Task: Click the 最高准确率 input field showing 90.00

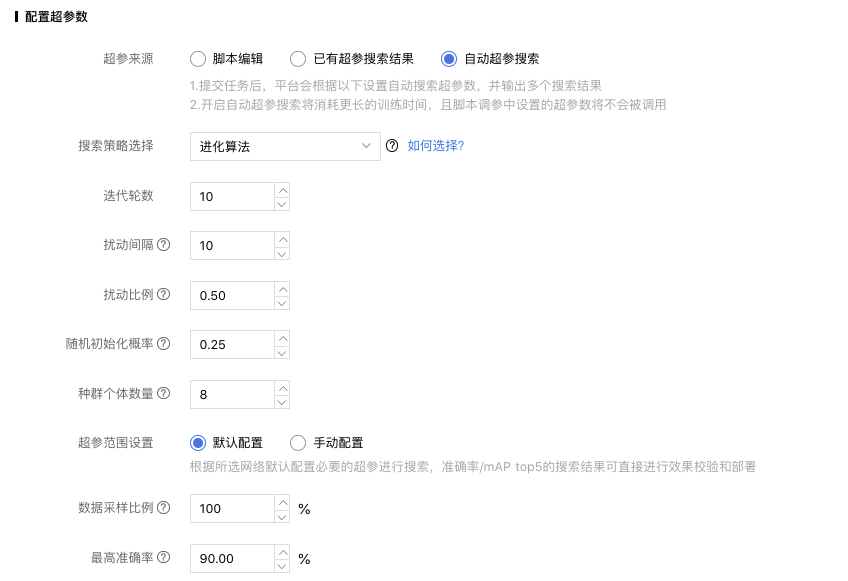Action: [x=233, y=558]
